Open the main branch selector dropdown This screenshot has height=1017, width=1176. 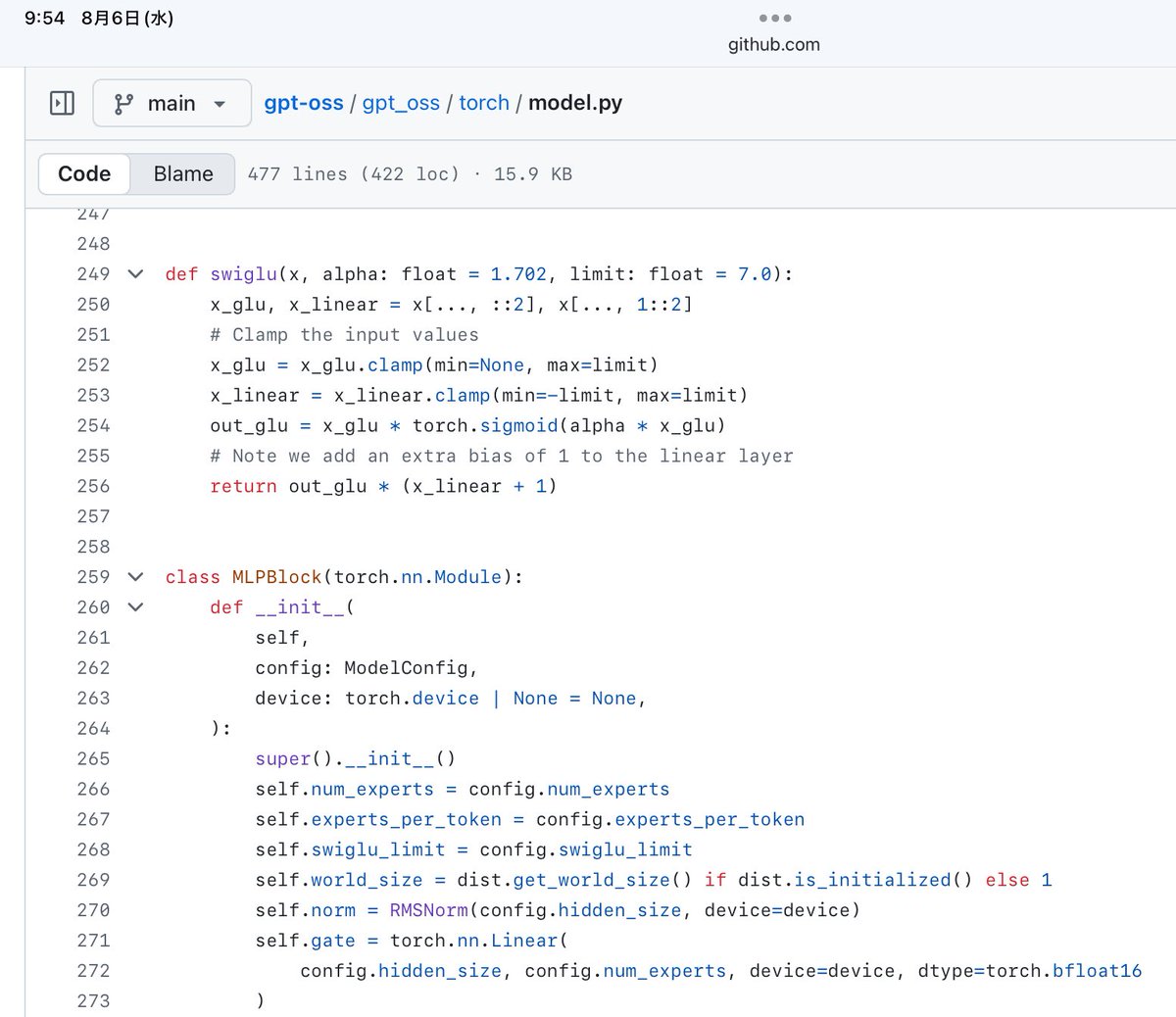[172, 103]
